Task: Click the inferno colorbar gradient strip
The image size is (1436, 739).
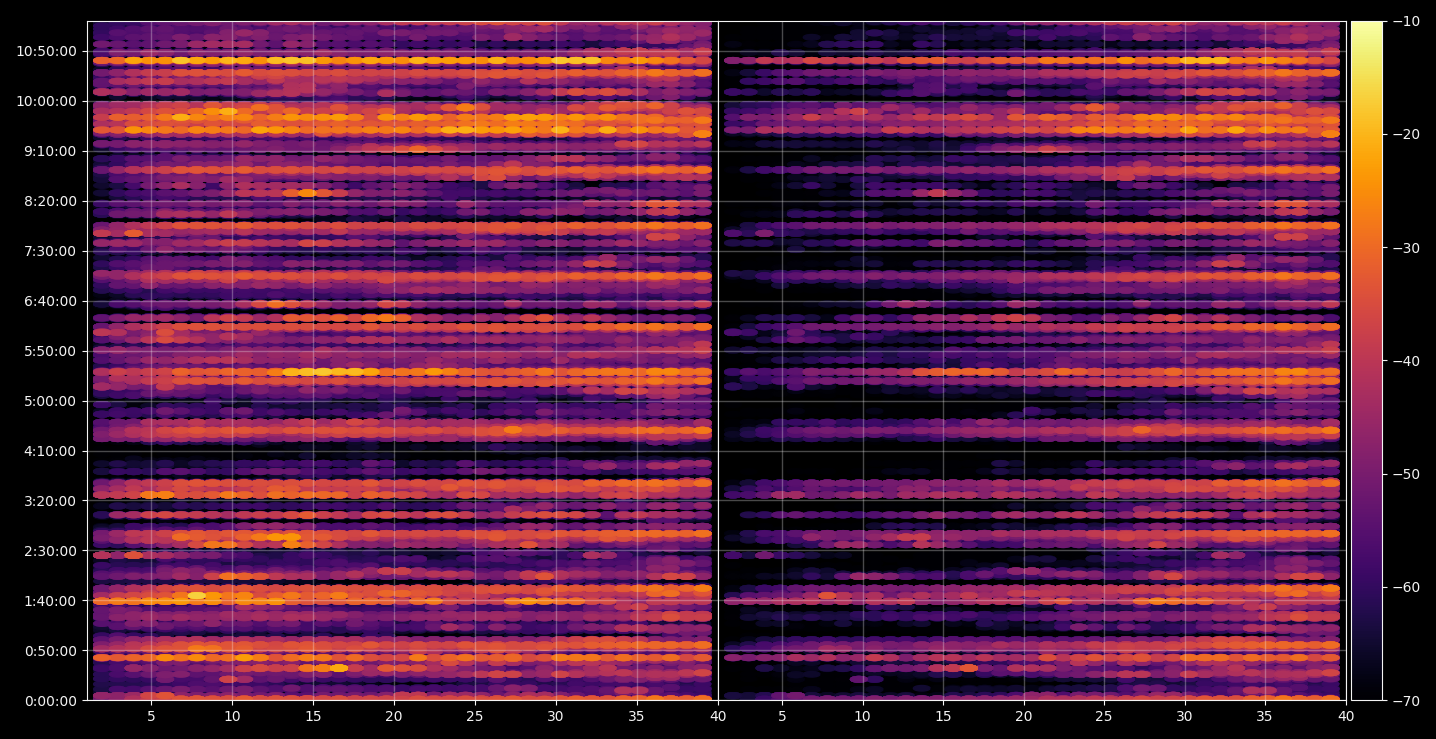Action: [1367, 361]
